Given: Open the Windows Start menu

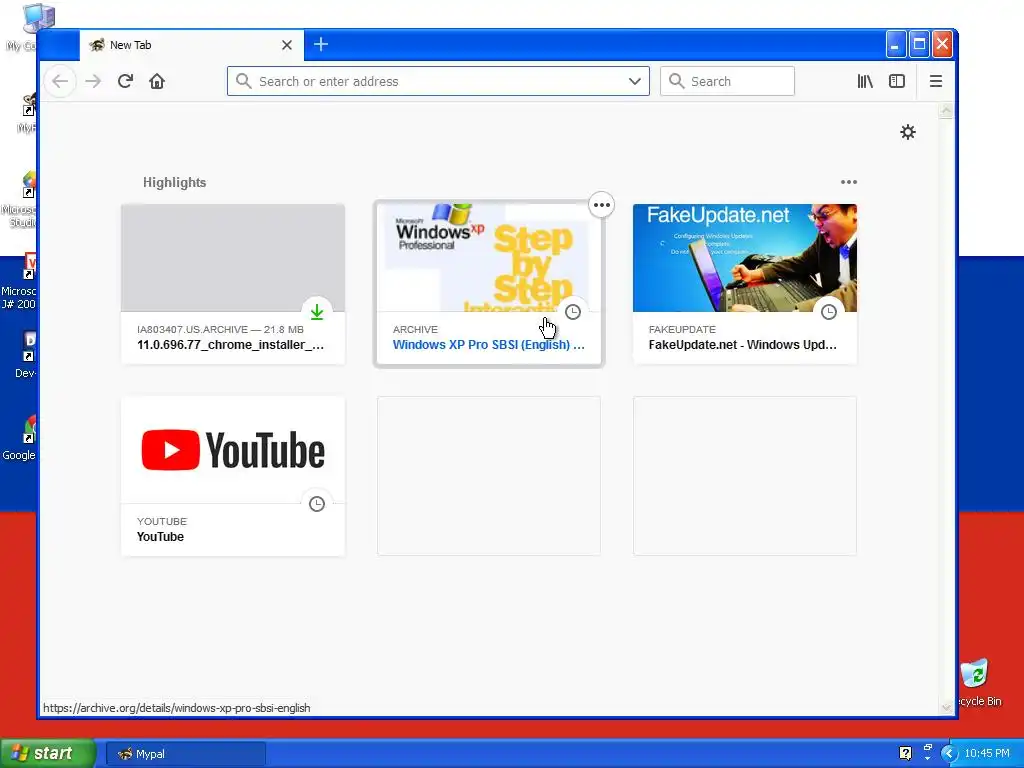Looking at the screenshot, I should (47, 754).
